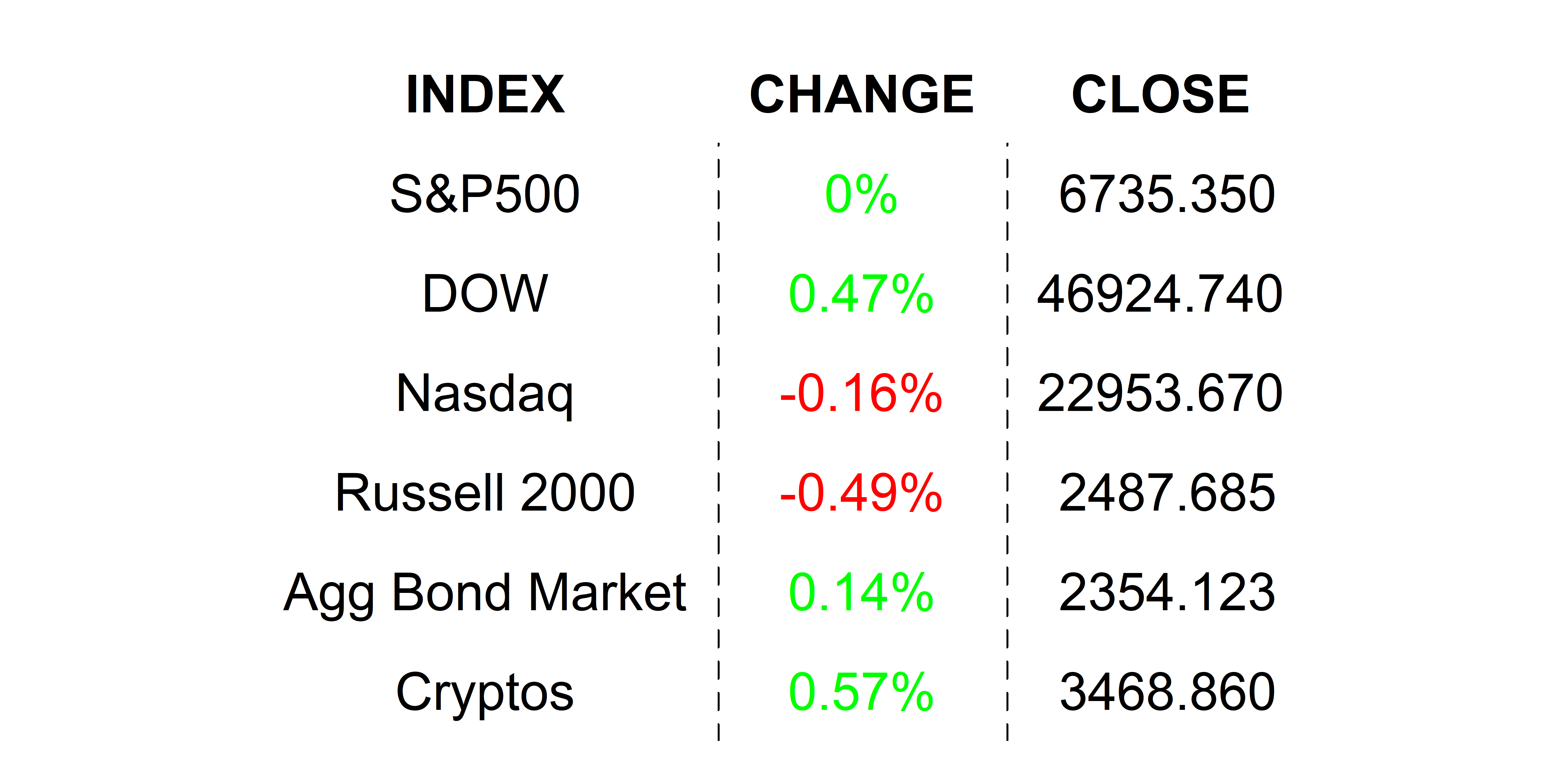This screenshot has height=784, width=1568.
Task: Click the INDEX column header
Action: click(x=485, y=94)
